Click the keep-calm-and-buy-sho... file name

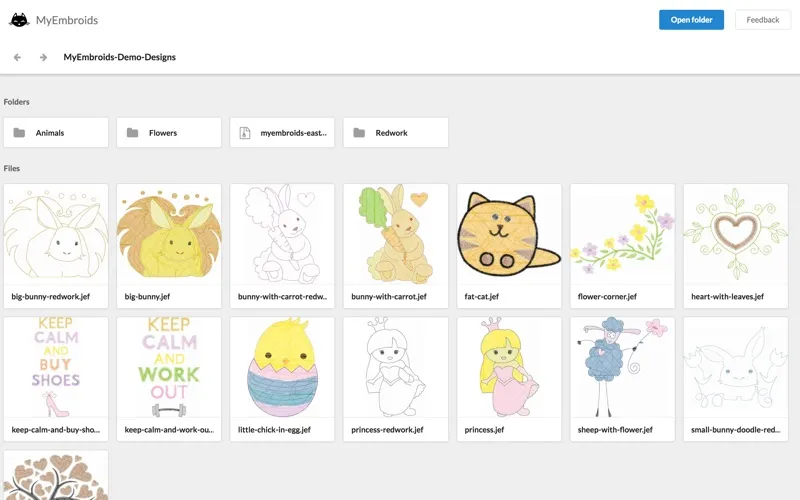[x=56, y=430]
